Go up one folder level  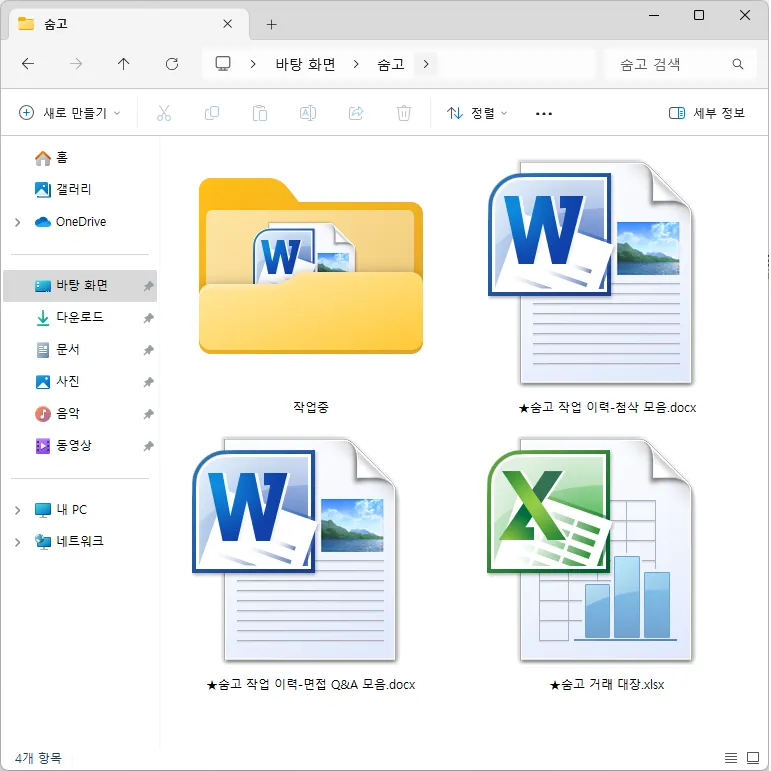coord(123,64)
